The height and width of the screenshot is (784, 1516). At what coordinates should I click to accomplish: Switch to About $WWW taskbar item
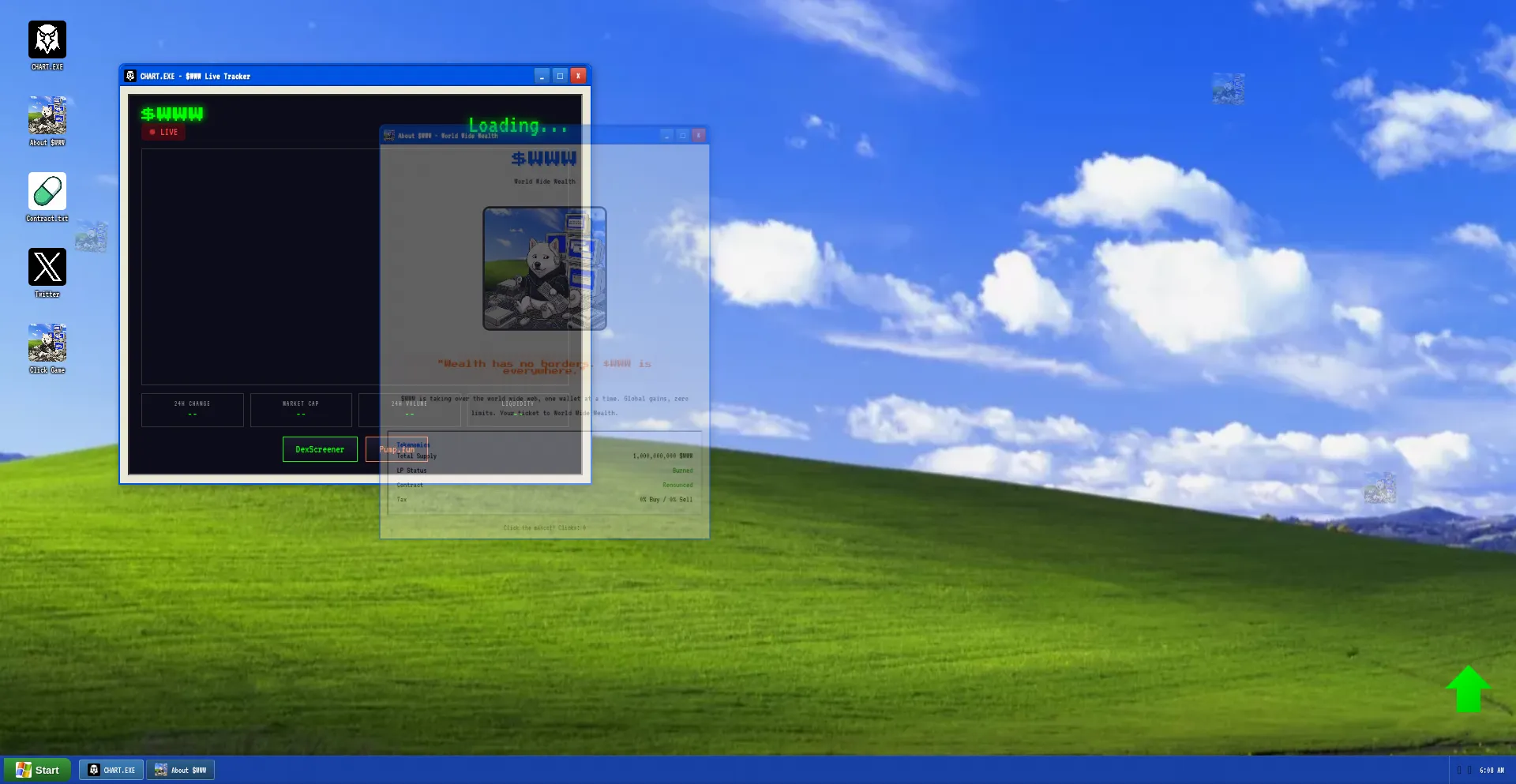[x=181, y=770]
